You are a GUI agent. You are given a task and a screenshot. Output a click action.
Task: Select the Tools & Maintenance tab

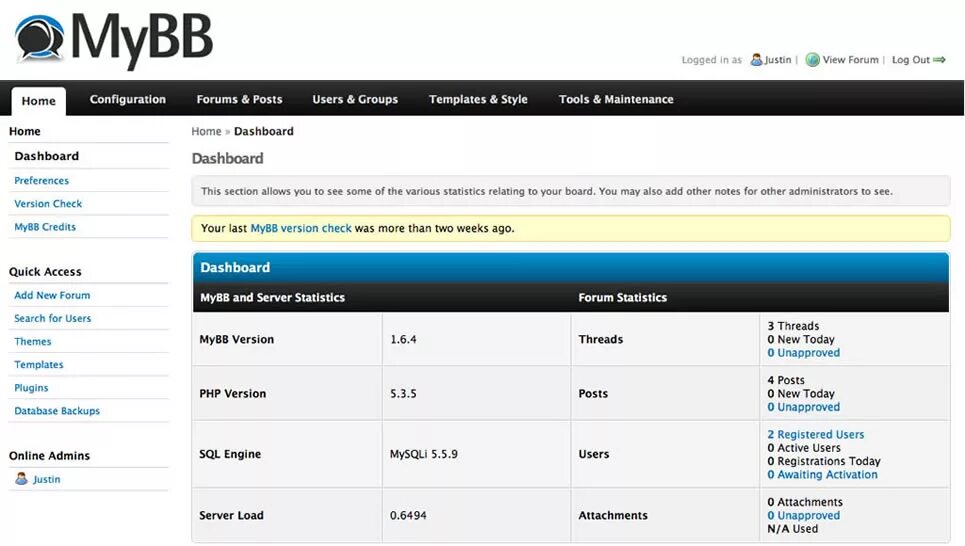click(x=616, y=99)
